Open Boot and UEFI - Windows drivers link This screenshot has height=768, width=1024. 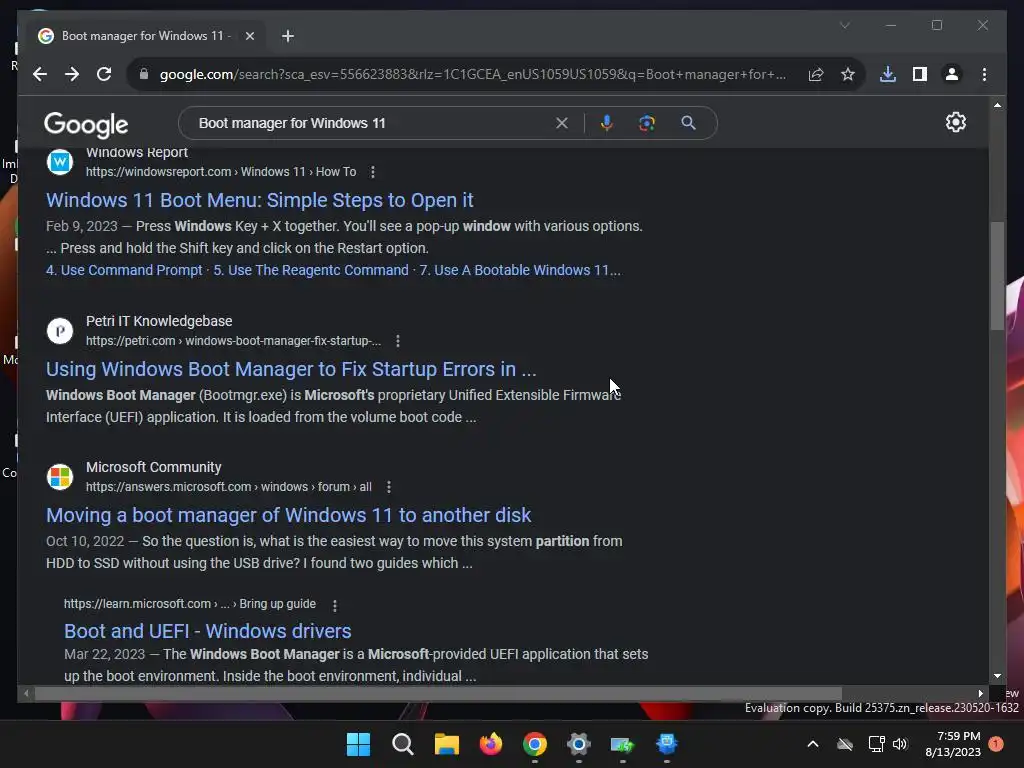208,631
